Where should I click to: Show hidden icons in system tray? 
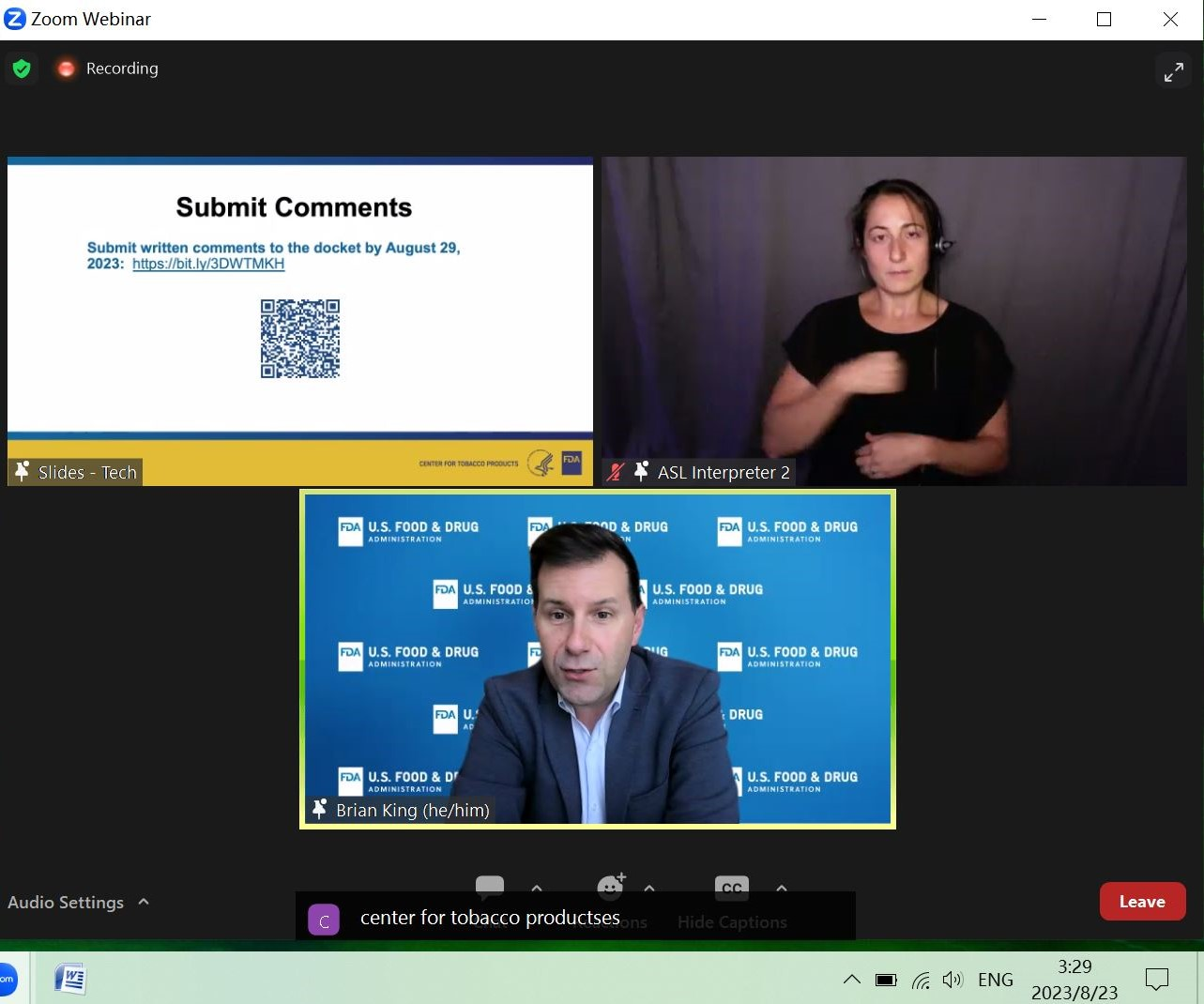(x=851, y=980)
